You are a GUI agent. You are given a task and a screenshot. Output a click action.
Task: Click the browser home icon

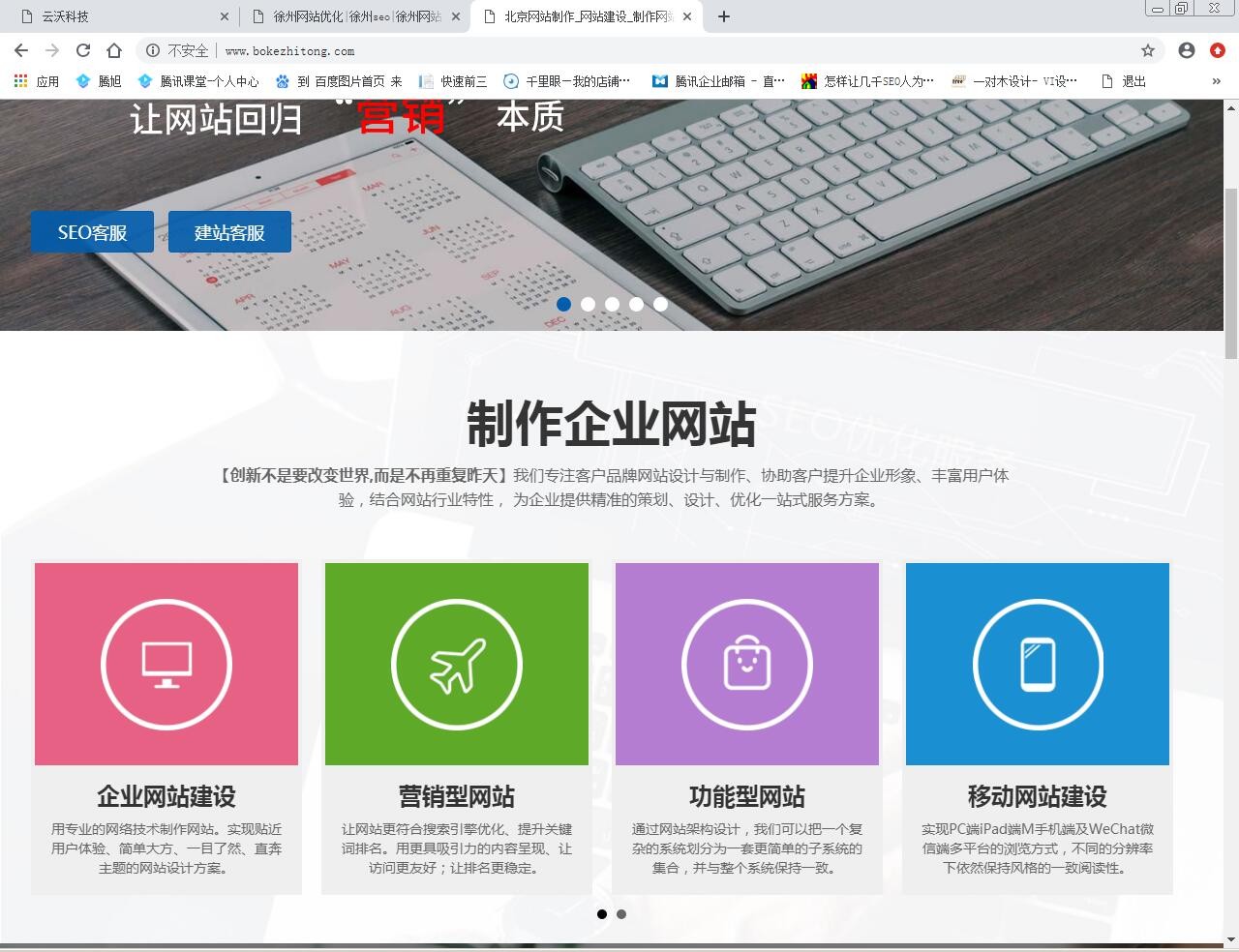point(113,50)
